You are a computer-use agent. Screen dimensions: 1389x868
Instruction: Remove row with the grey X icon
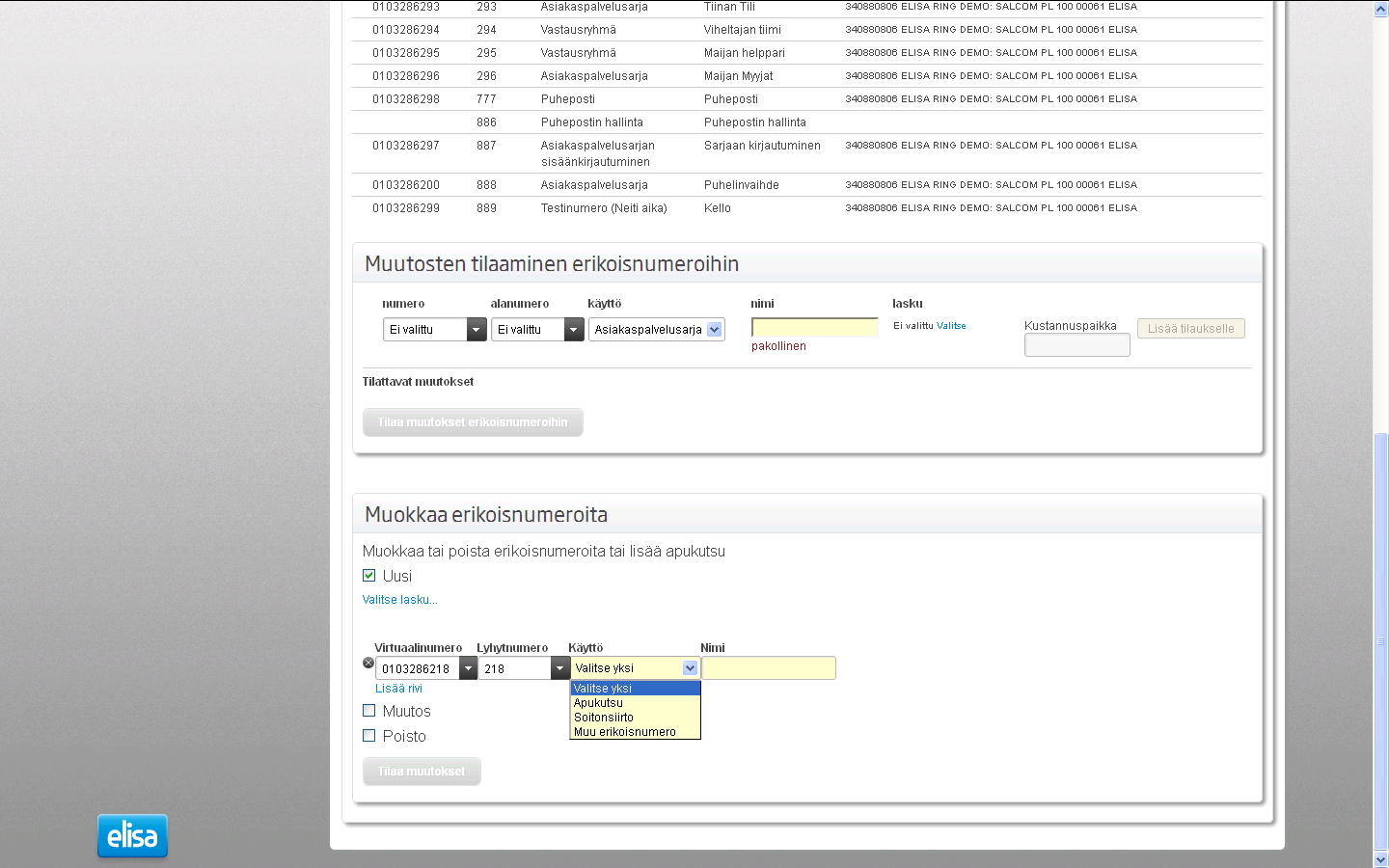click(x=368, y=663)
